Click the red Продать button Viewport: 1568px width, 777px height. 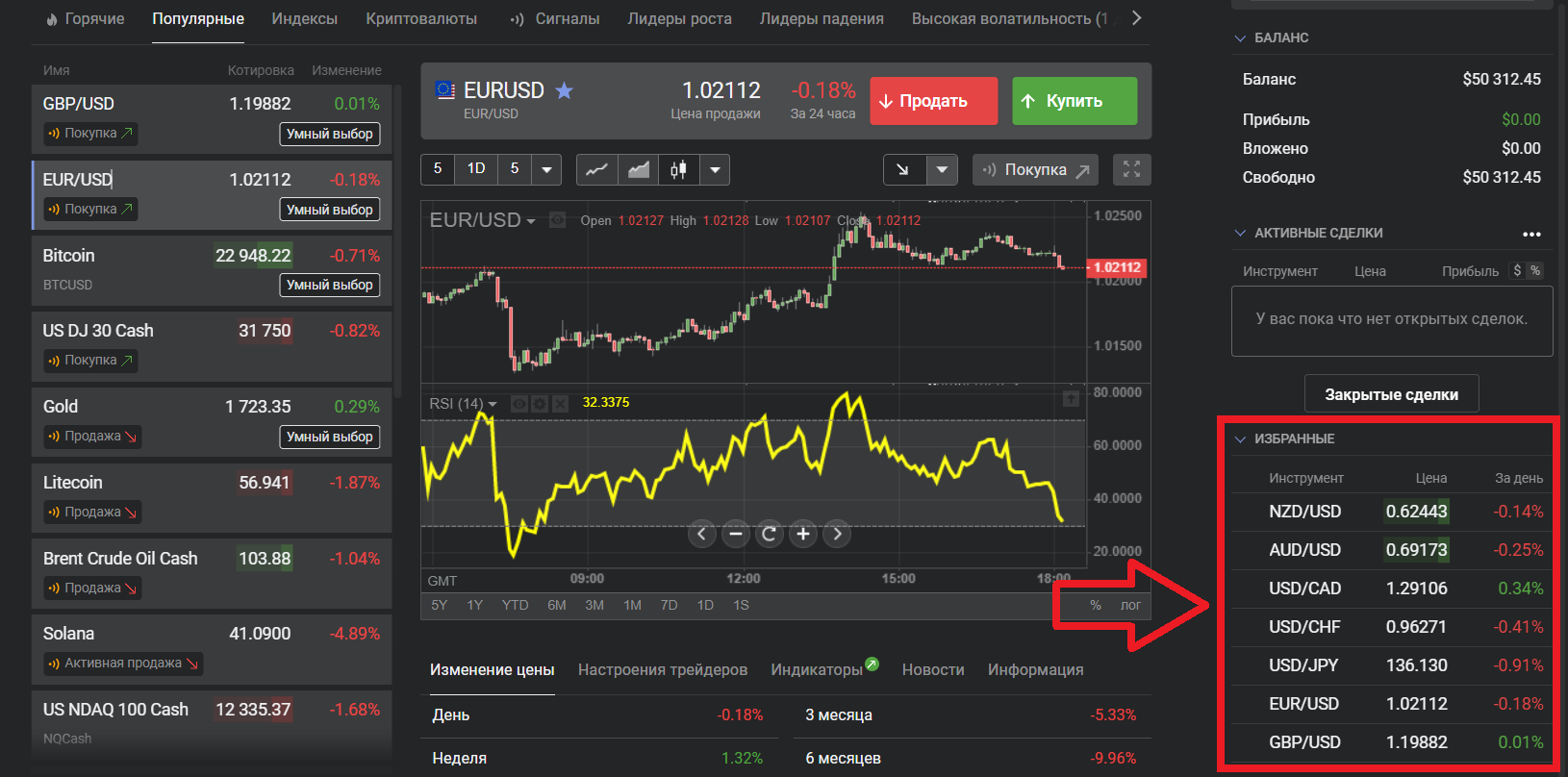pyautogui.click(x=933, y=101)
